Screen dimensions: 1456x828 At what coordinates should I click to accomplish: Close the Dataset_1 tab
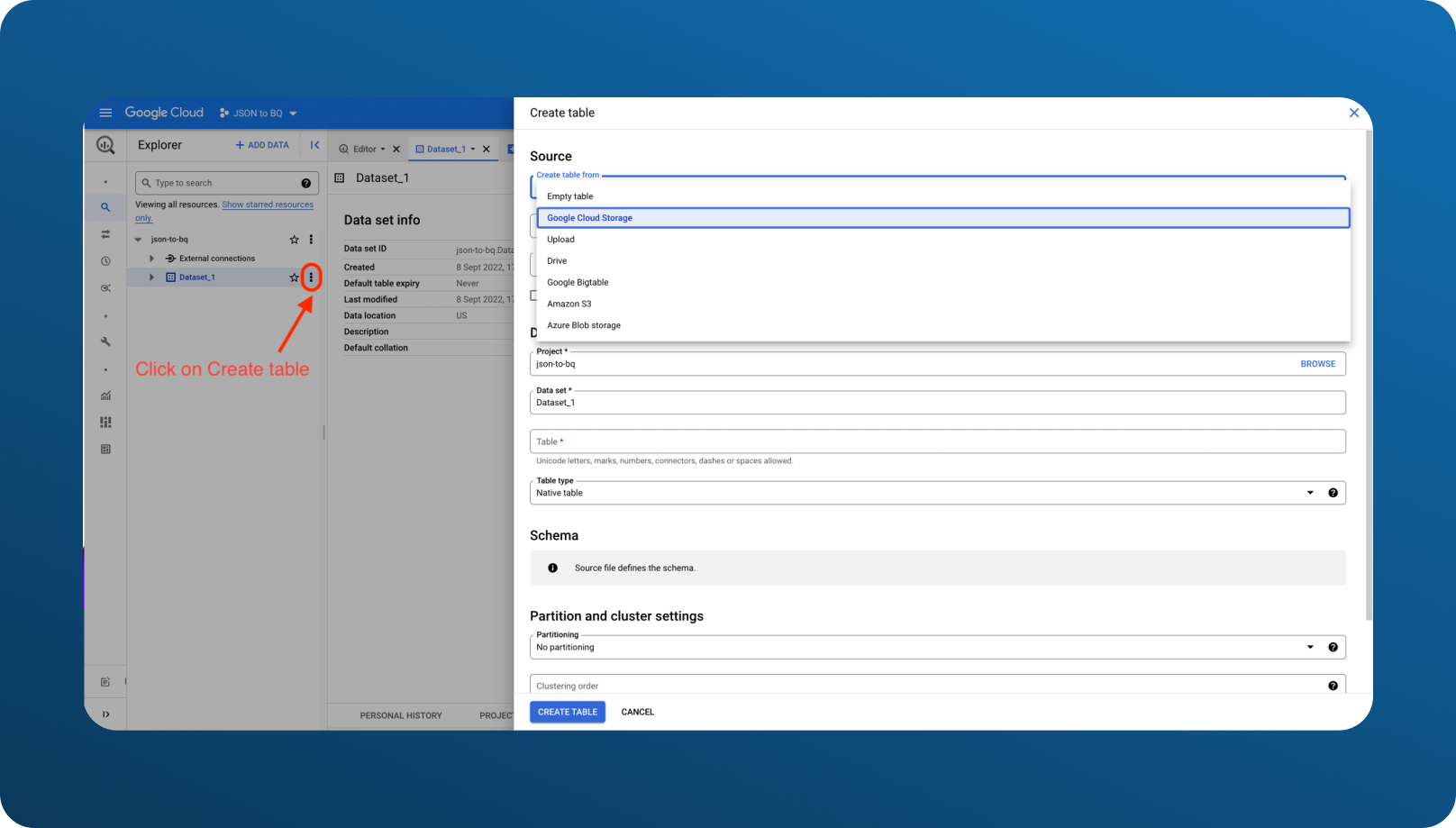487,149
